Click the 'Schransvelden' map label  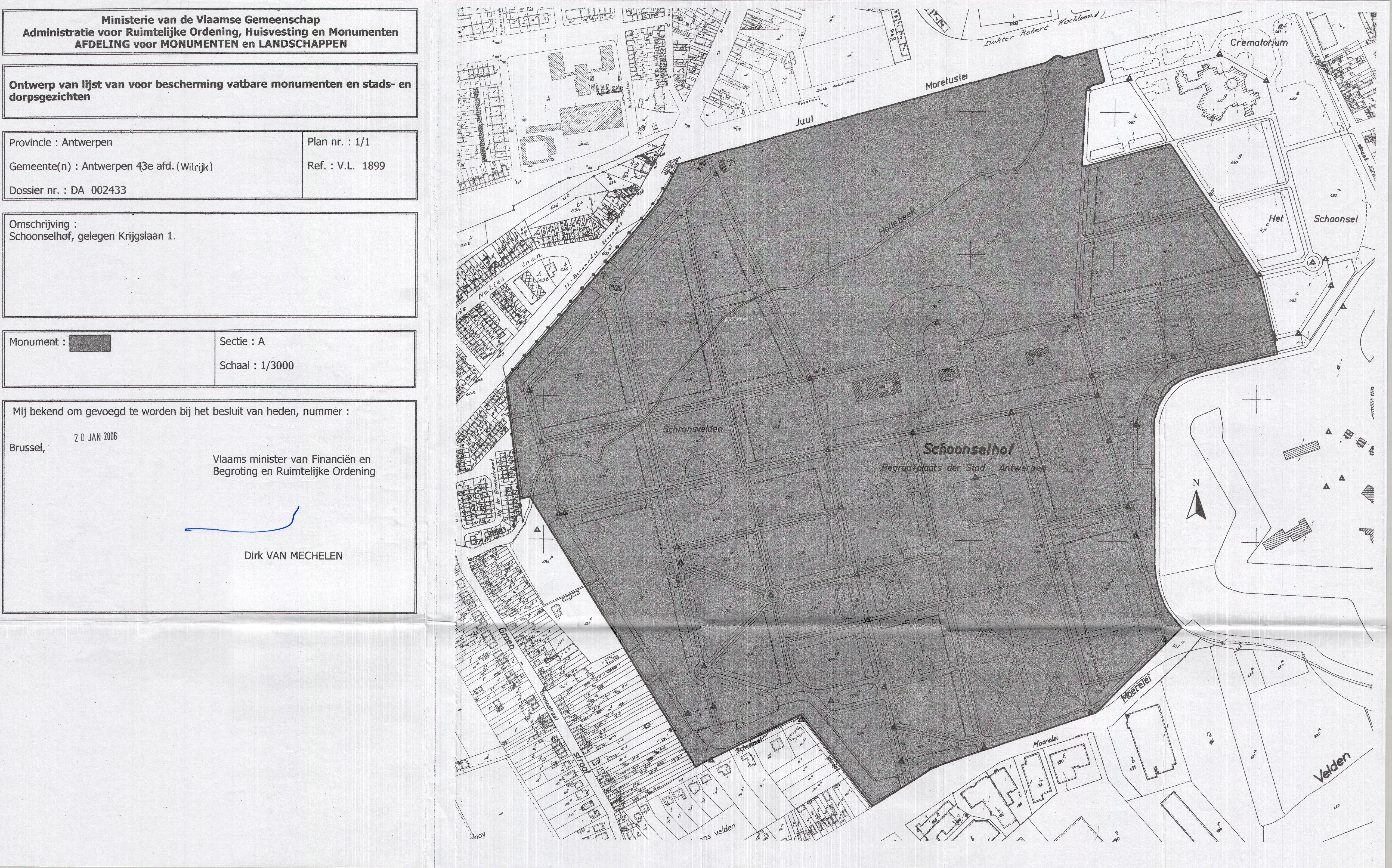[693, 429]
